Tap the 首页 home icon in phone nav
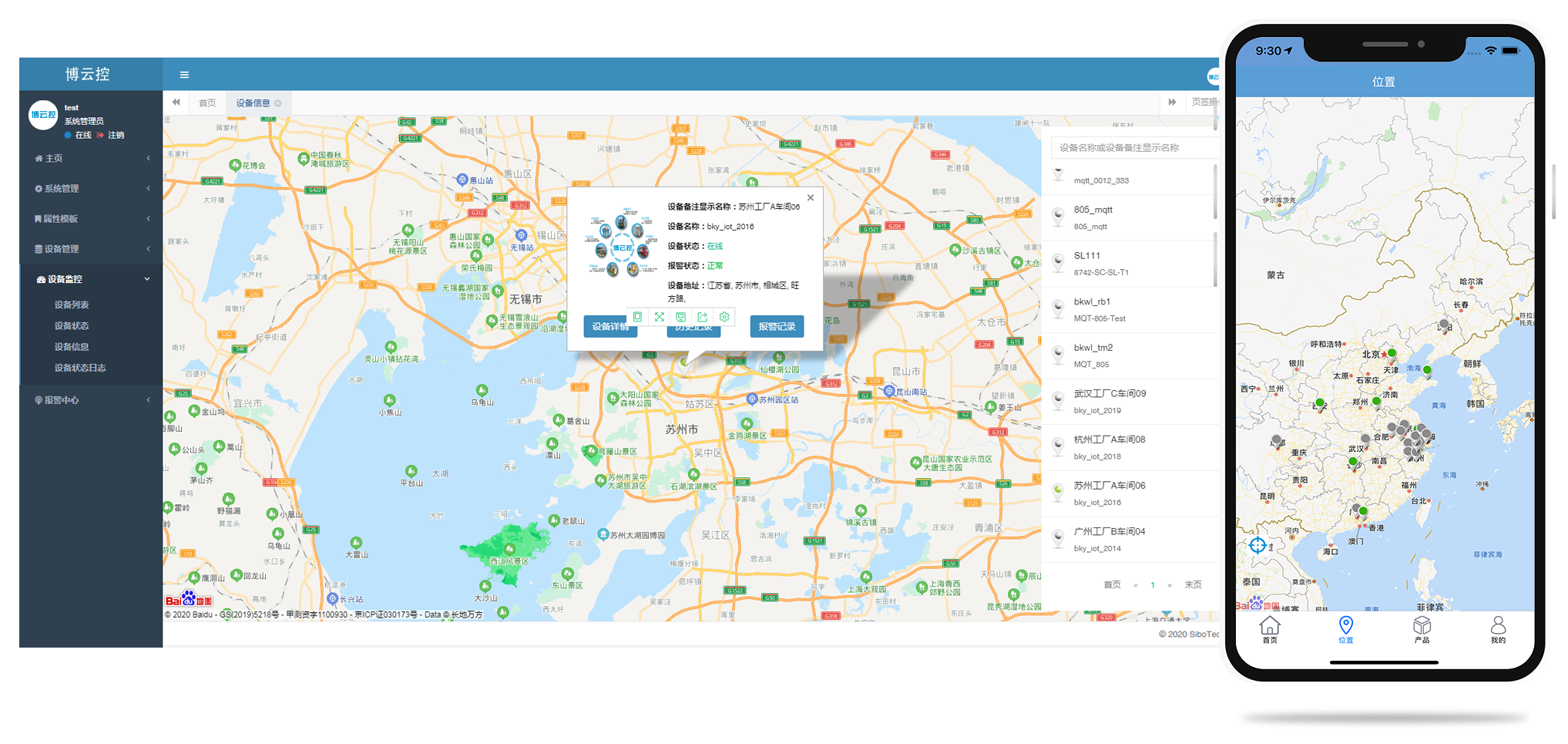 click(x=1269, y=628)
